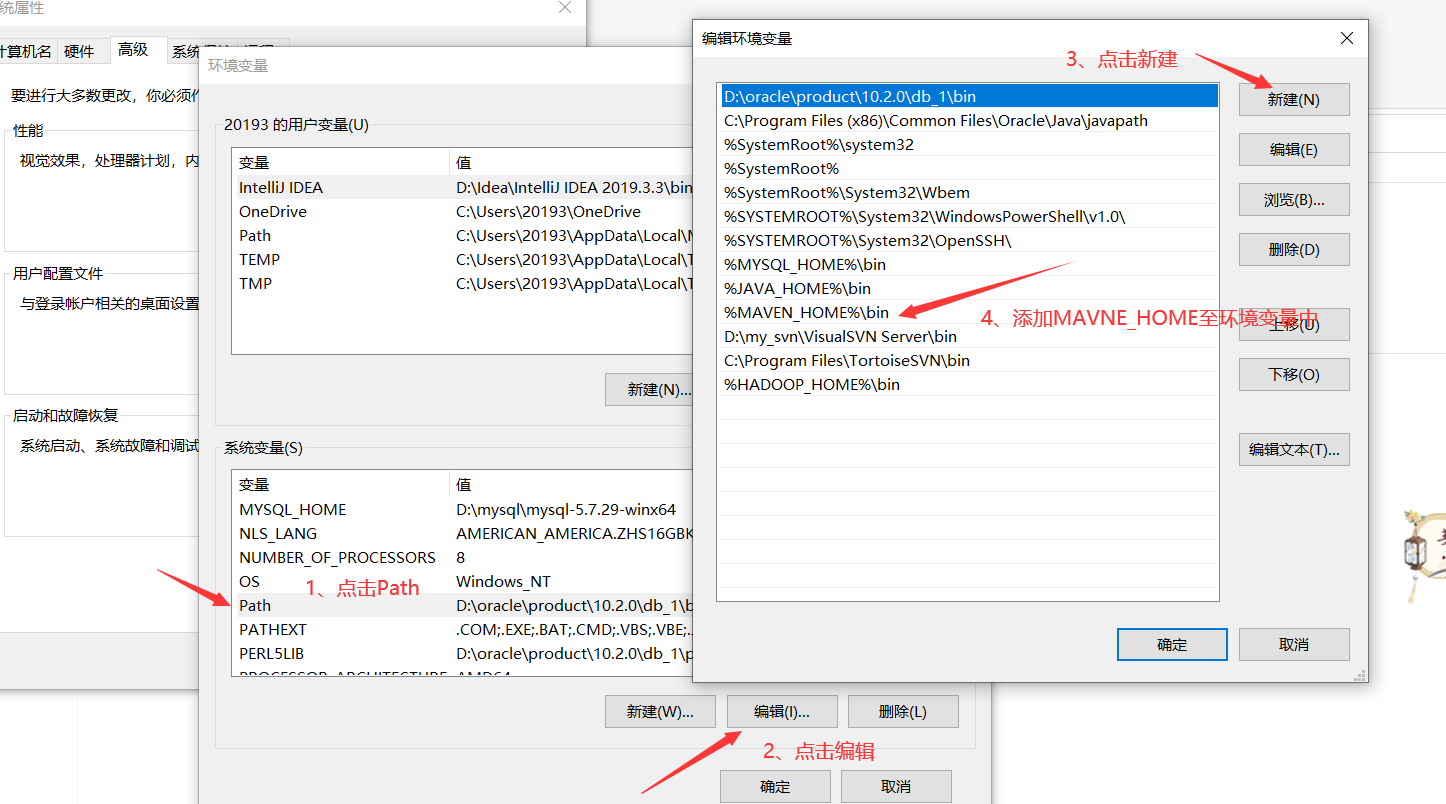Select the NUMBER_OF_PROCESSORS system variable row
The image size is (1446, 804).
(463, 557)
